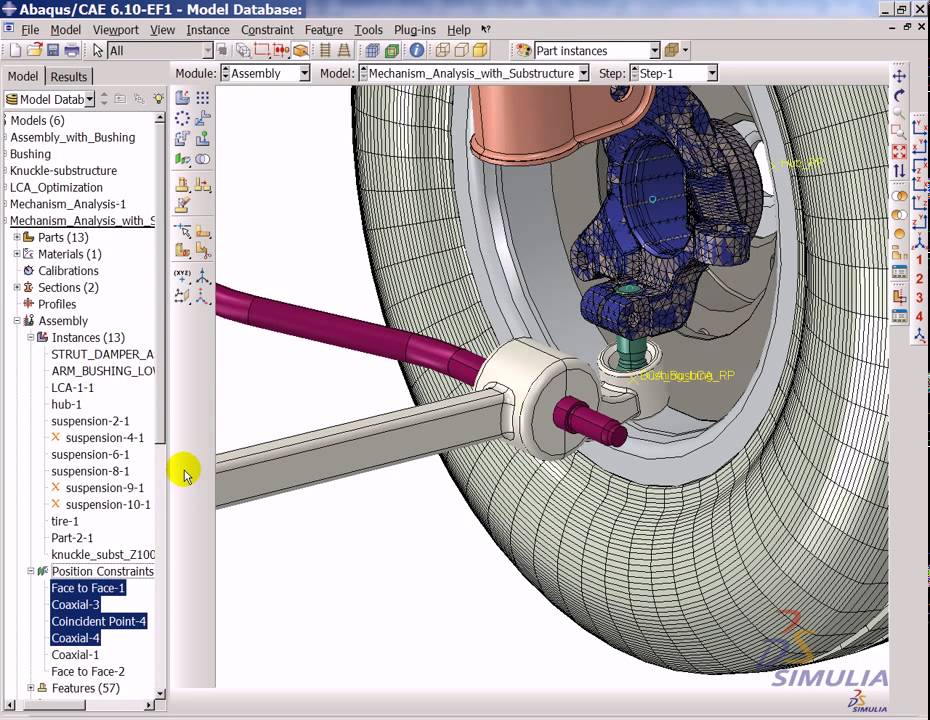The image size is (930, 720).
Task: Switch render style to wireframe
Action: [442, 50]
